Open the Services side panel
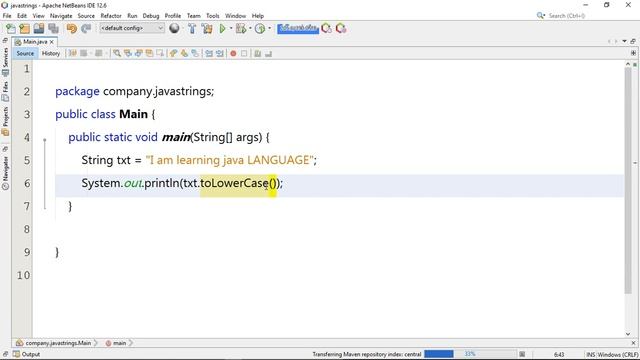640x360 pixels. 5,62
